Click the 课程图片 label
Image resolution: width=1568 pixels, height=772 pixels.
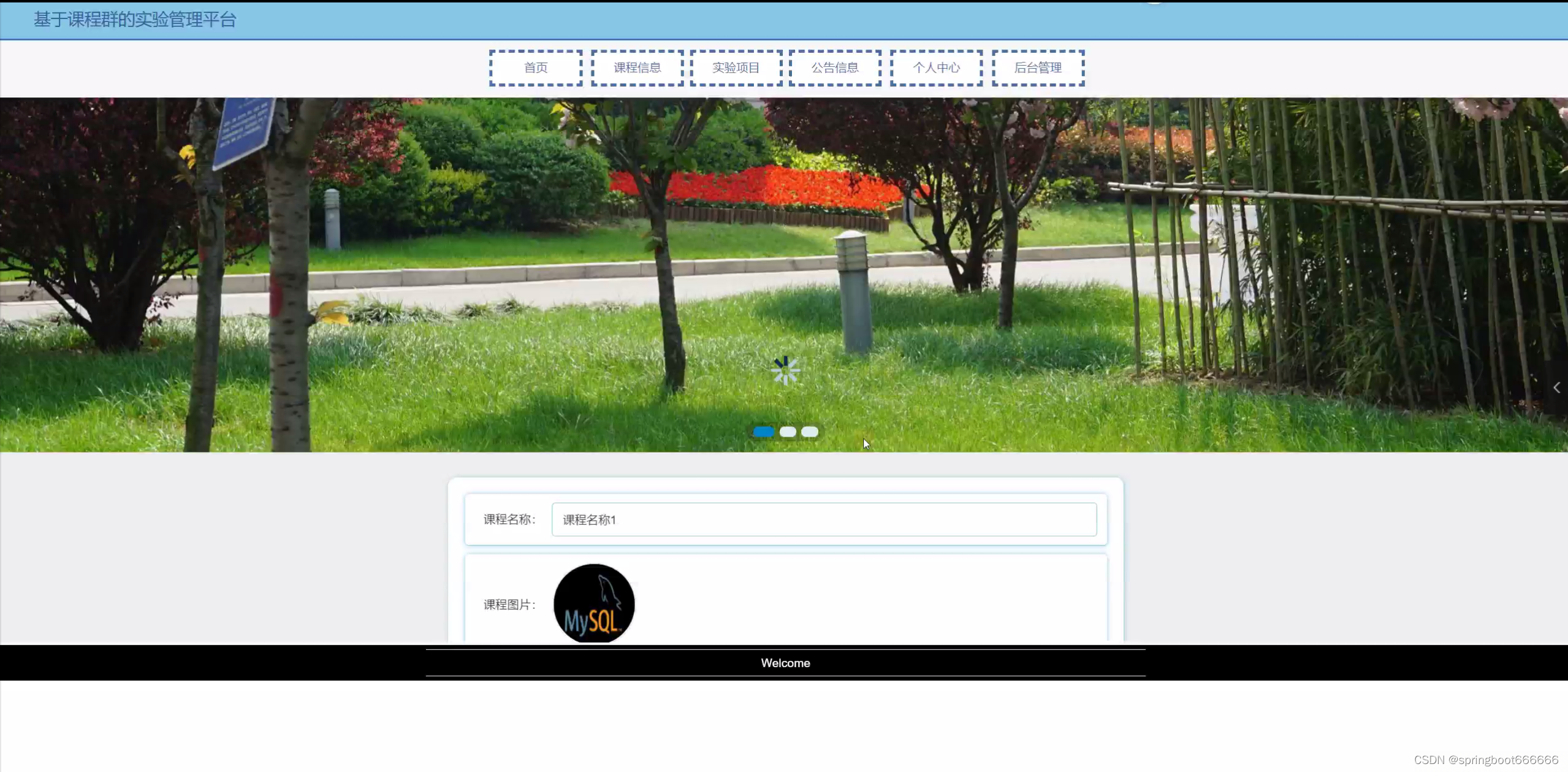(509, 605)
